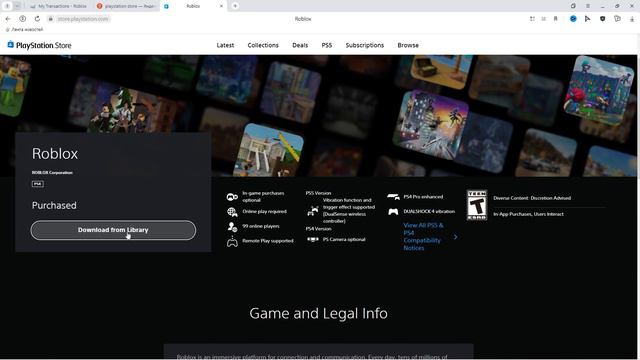This screenshot has width=640, height=360.
Task: Click the paper-plane send extension icon
Action: 587,19
